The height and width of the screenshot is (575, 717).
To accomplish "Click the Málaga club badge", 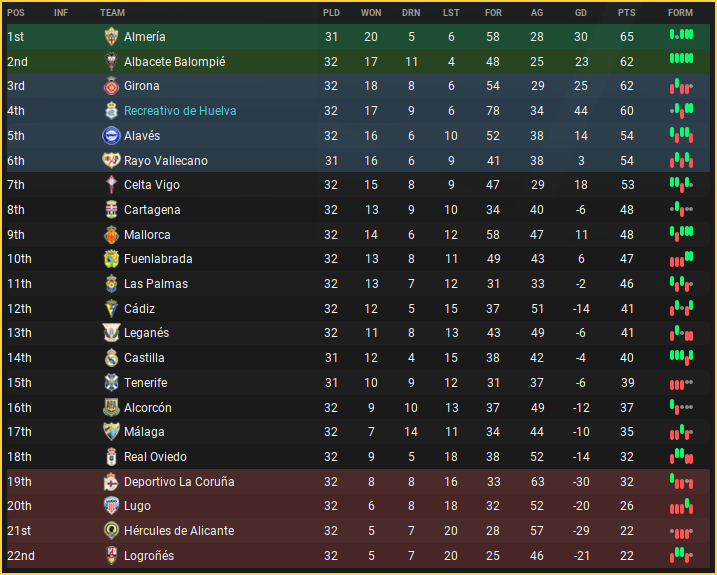I will click(x=111, y=432).
